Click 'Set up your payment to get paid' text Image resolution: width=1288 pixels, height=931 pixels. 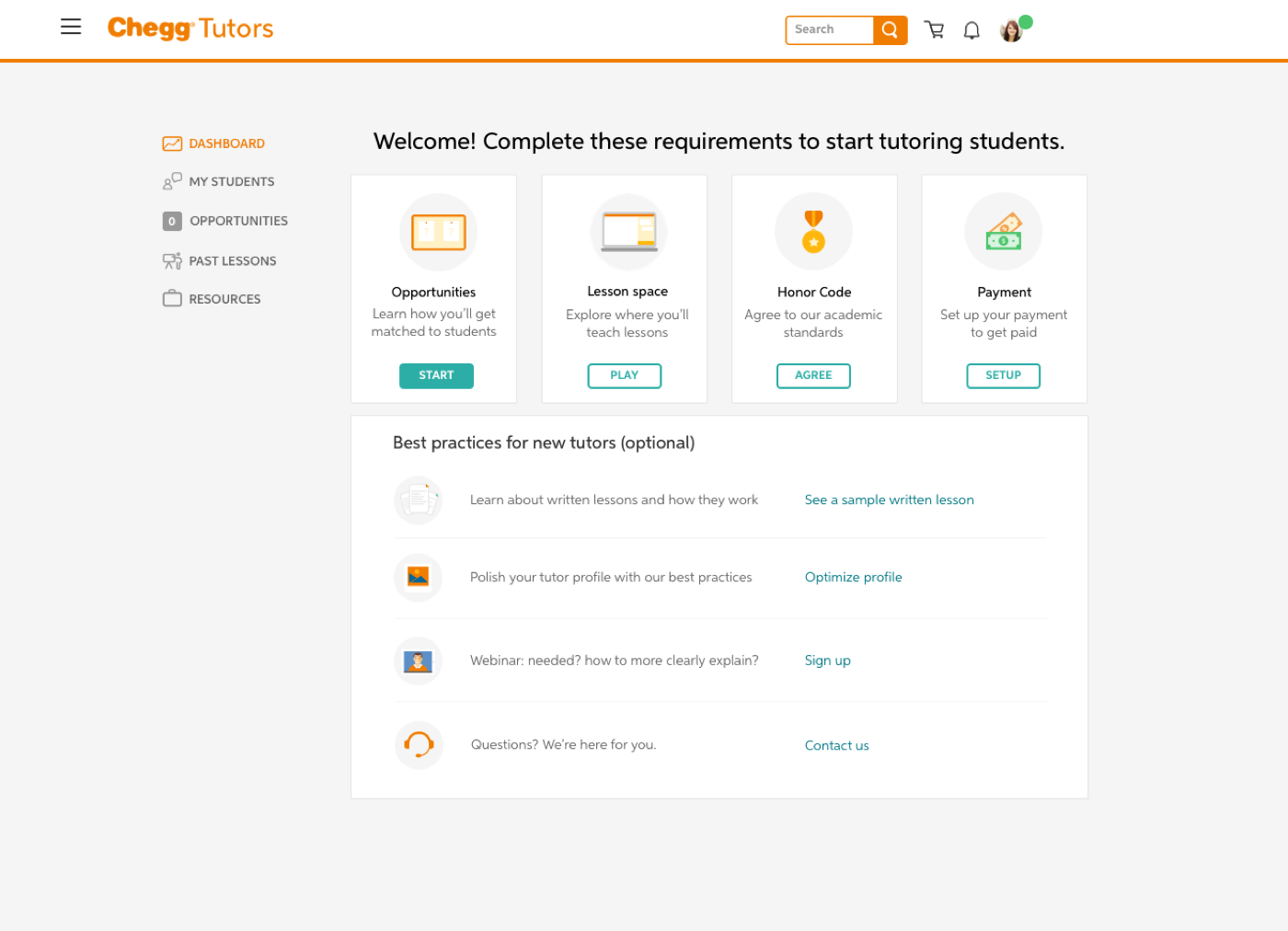point(1004,324)
